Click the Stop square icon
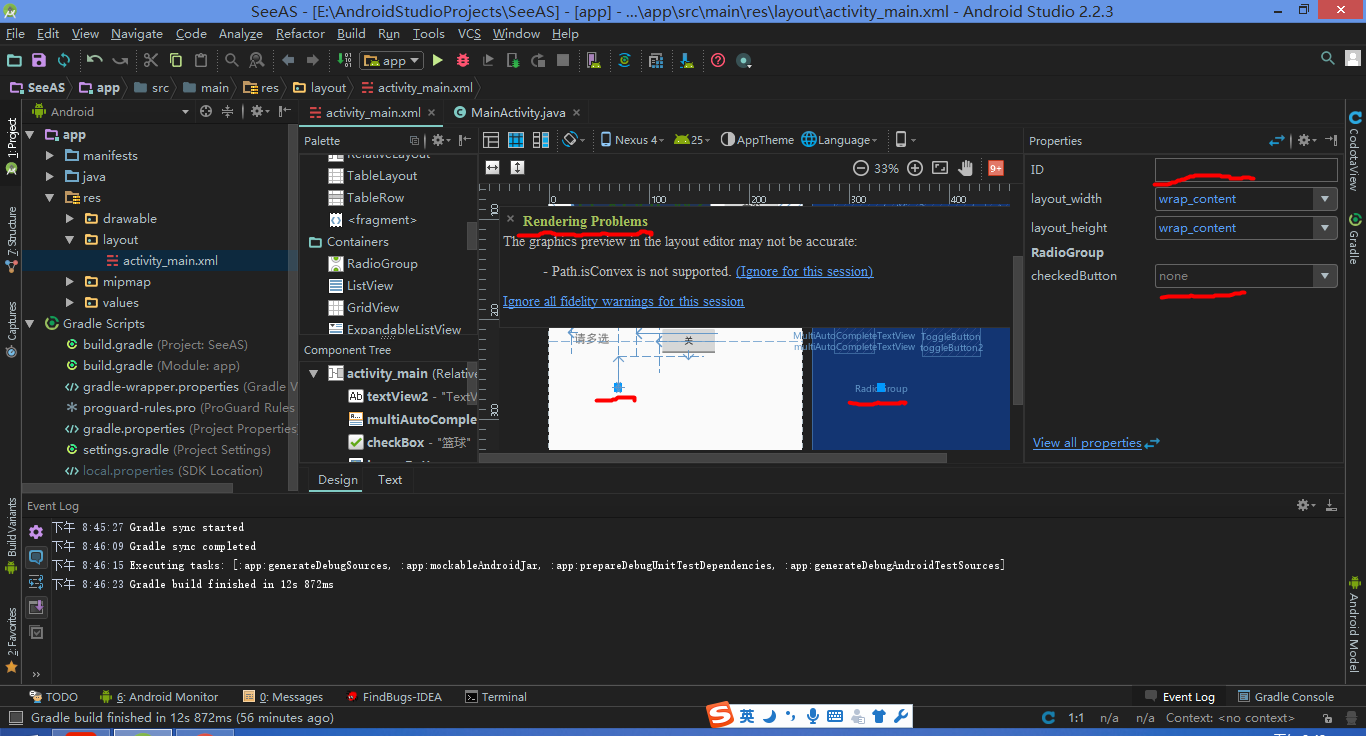The image size is (1366, 736). coord(563,60)
